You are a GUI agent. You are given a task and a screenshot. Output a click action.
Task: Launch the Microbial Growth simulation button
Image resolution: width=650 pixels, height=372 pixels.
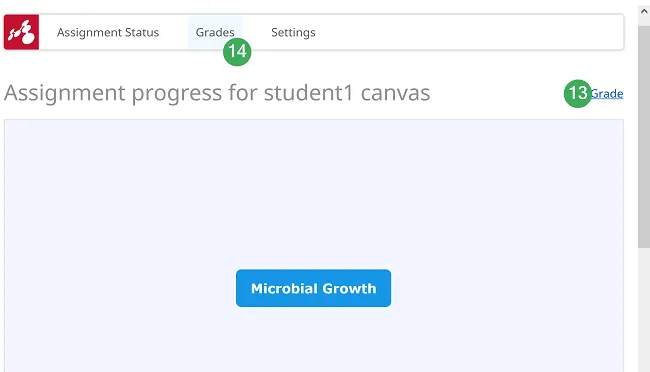(x=313, y=288)
